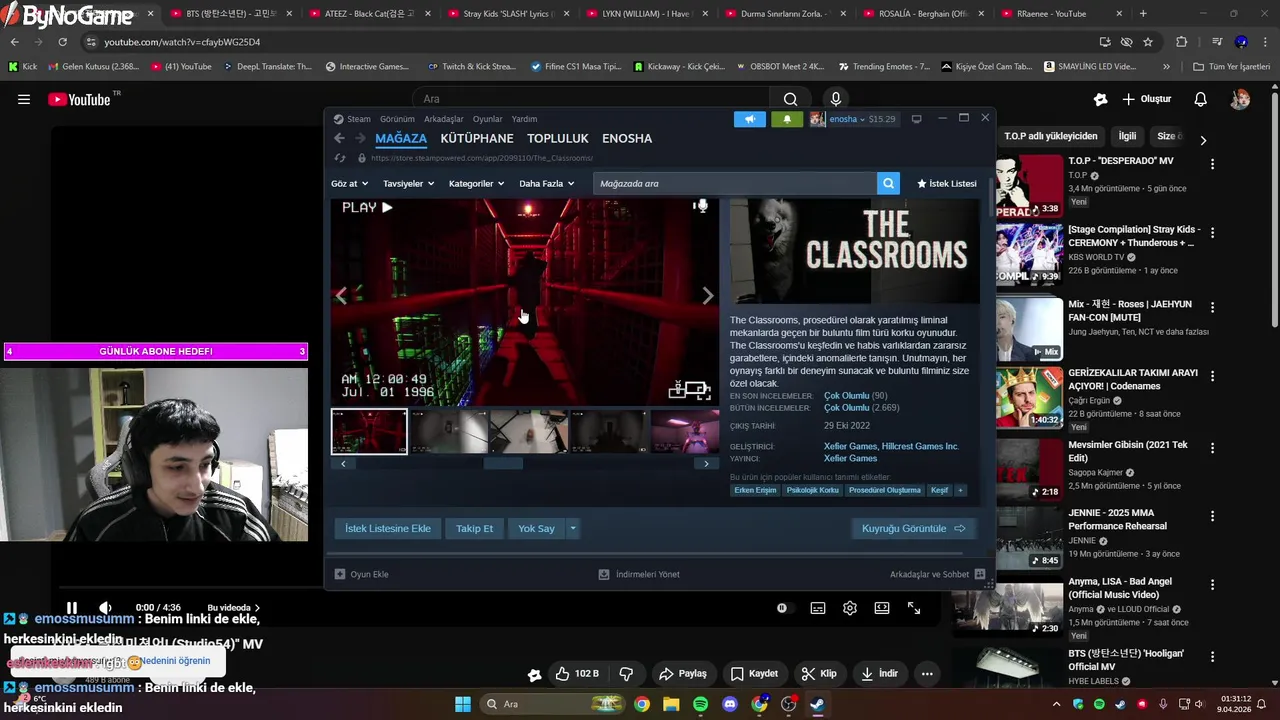The image size is (1280, 720).
Task: Expand the Göz at store menu
Action: 349,184
